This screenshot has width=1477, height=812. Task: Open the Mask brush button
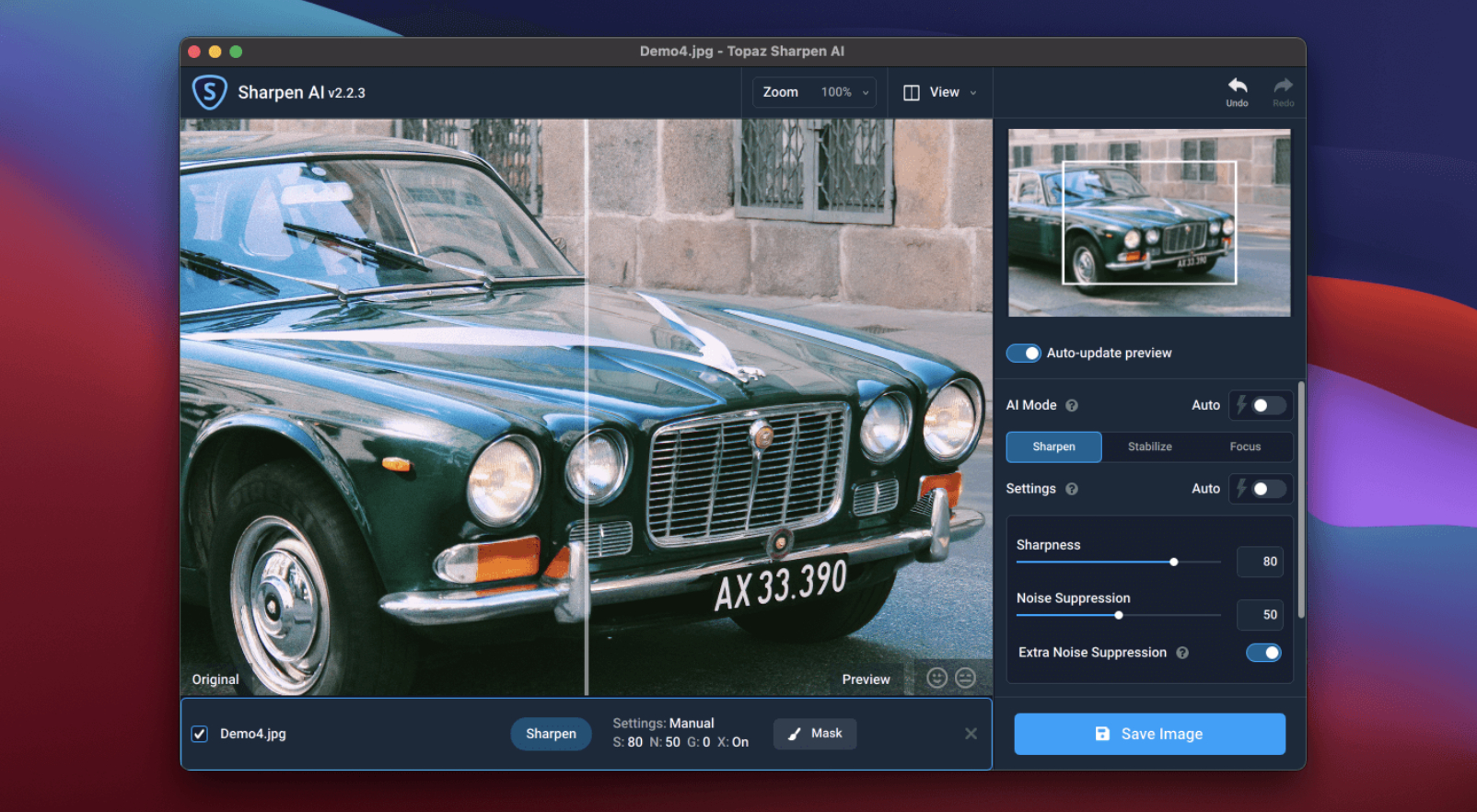815,734
